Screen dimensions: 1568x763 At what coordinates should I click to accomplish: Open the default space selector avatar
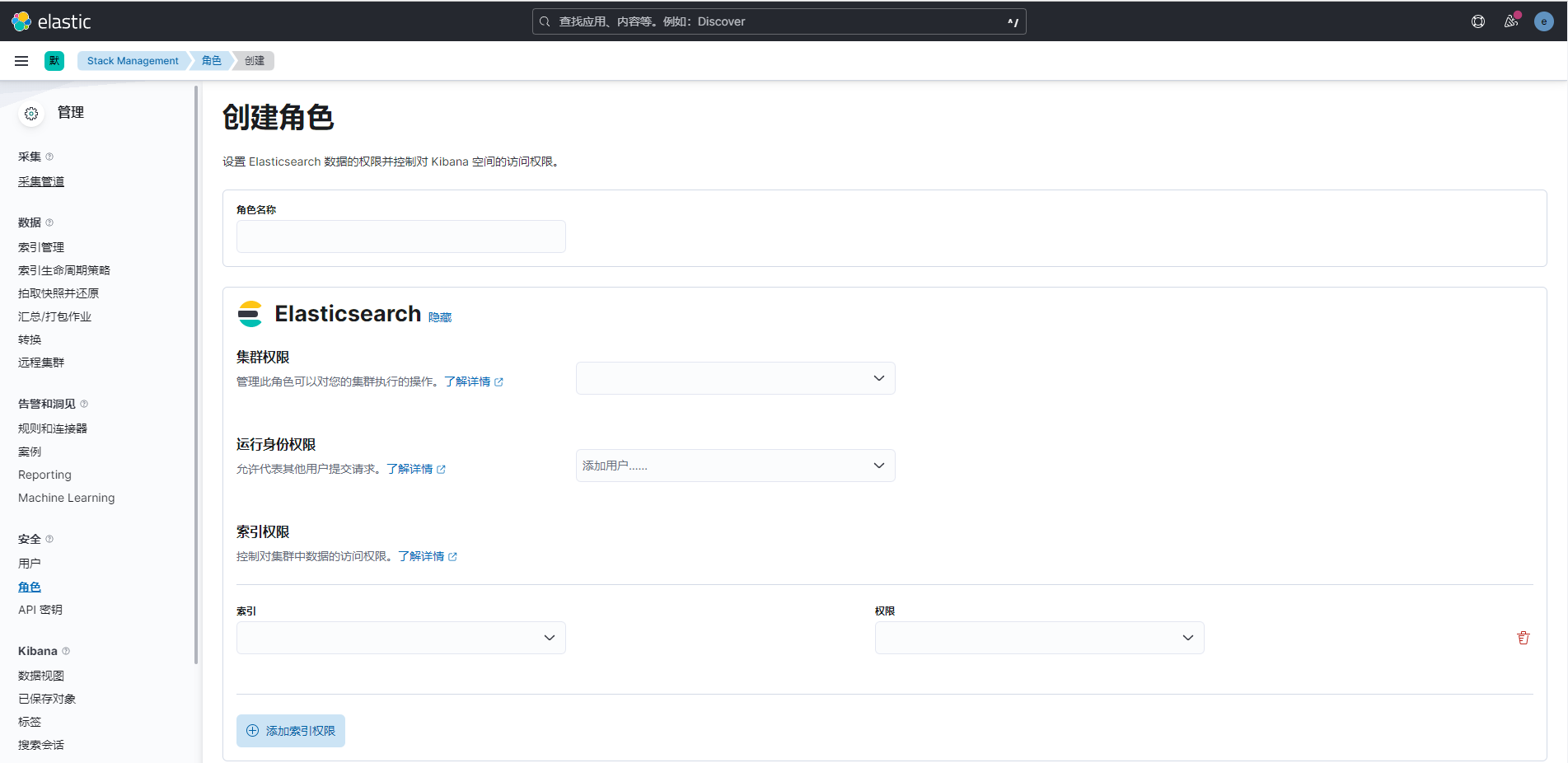coord(54,61)
